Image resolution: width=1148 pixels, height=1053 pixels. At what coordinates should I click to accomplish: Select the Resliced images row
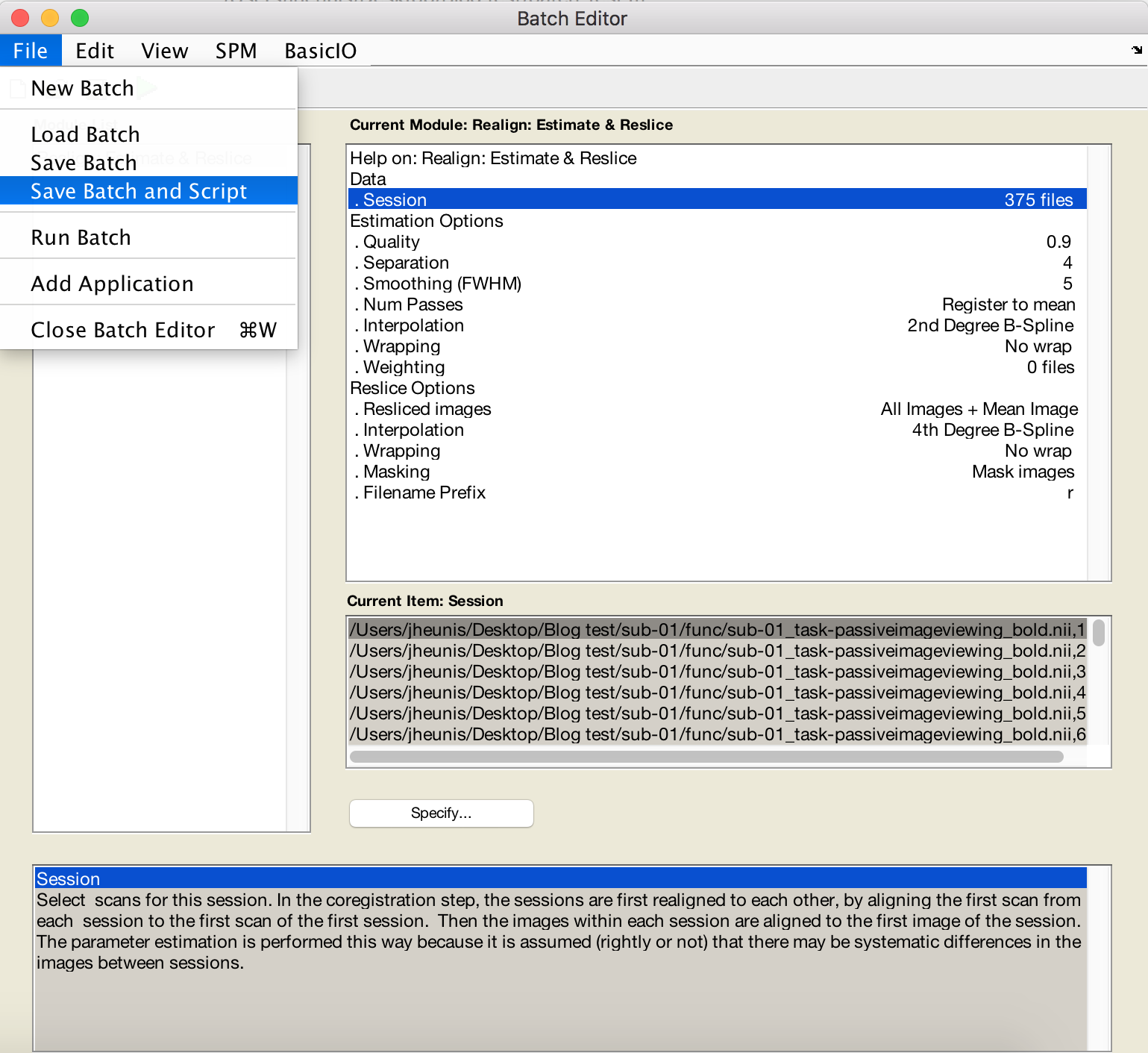click(x=718, y=409)
